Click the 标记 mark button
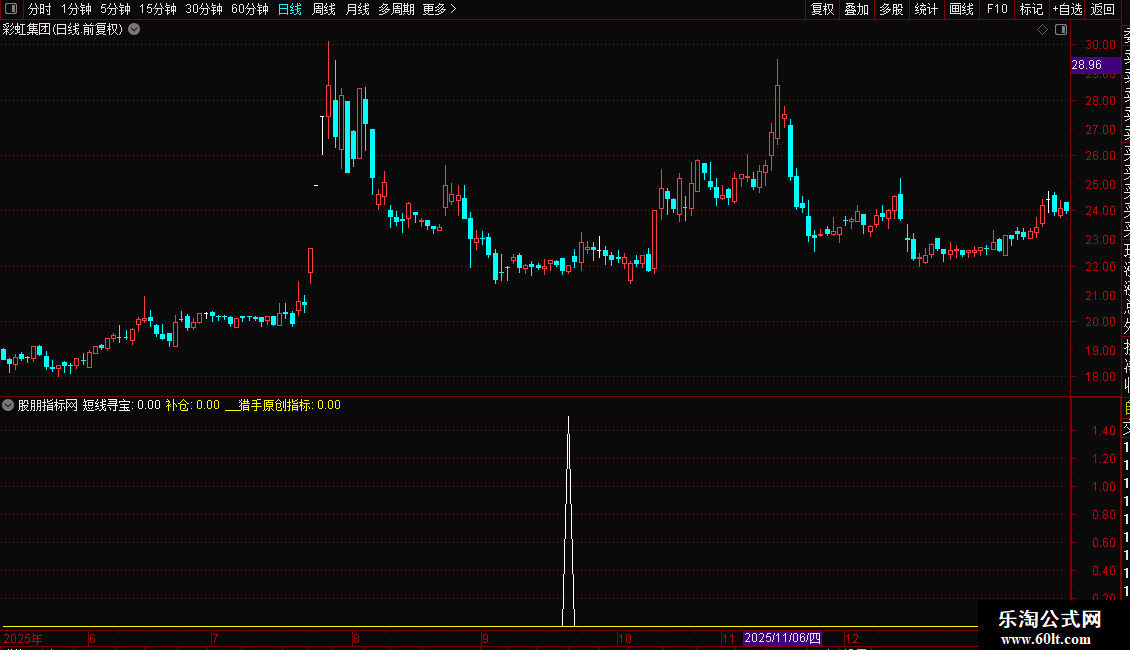 tap(1031, 9)
